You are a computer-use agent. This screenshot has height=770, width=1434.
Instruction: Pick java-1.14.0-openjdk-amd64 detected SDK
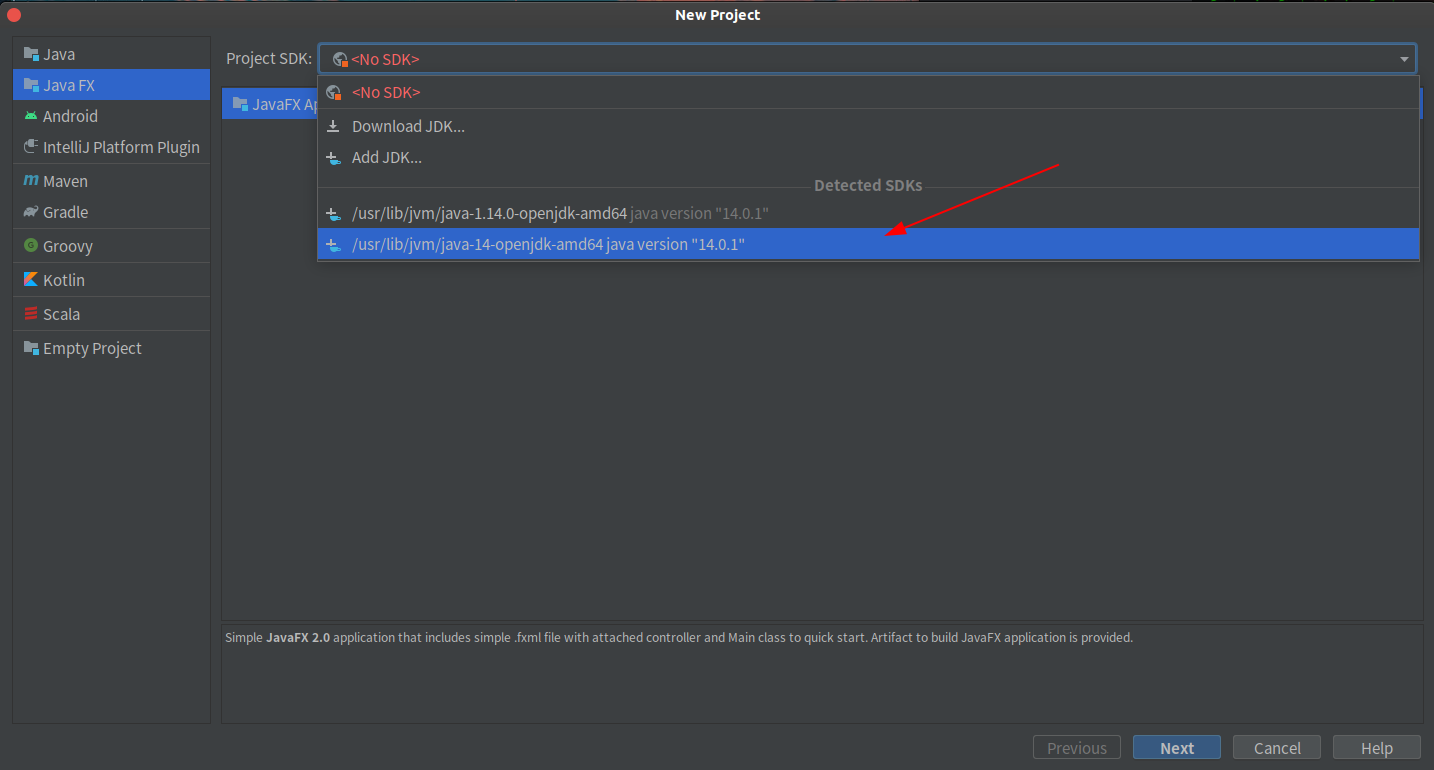point(868,213)
